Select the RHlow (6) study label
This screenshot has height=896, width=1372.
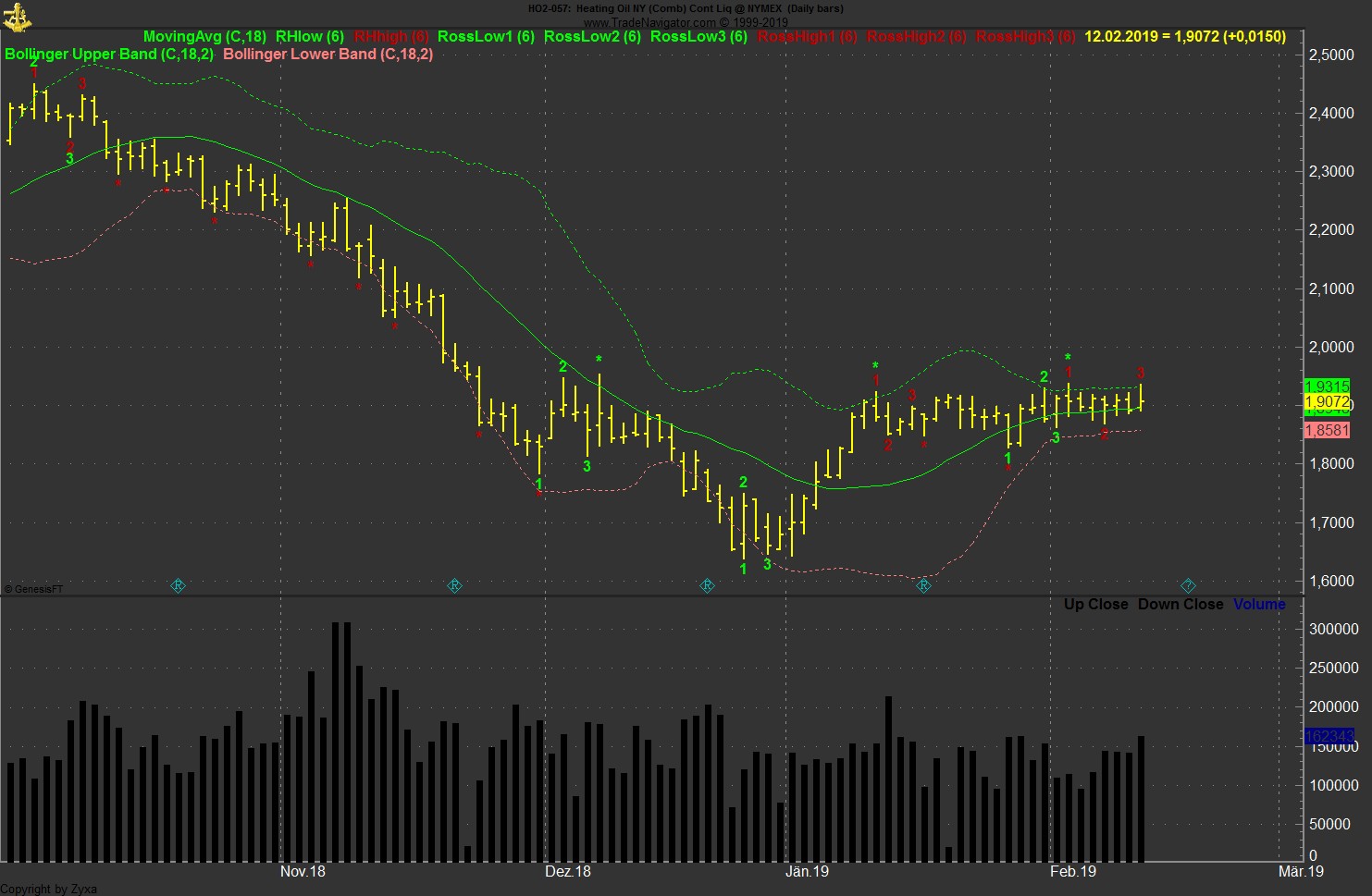pos(309,37)
